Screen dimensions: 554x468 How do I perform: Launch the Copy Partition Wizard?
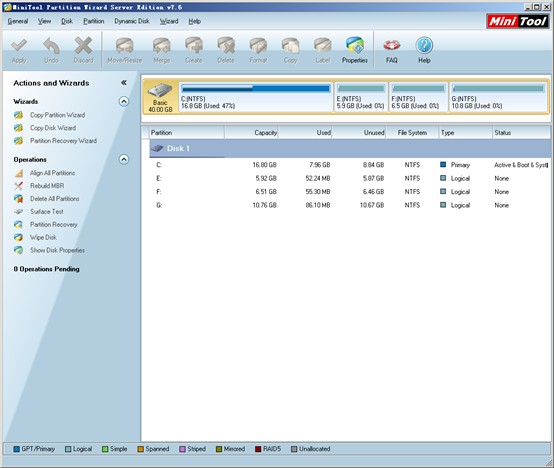coord(57,115)
